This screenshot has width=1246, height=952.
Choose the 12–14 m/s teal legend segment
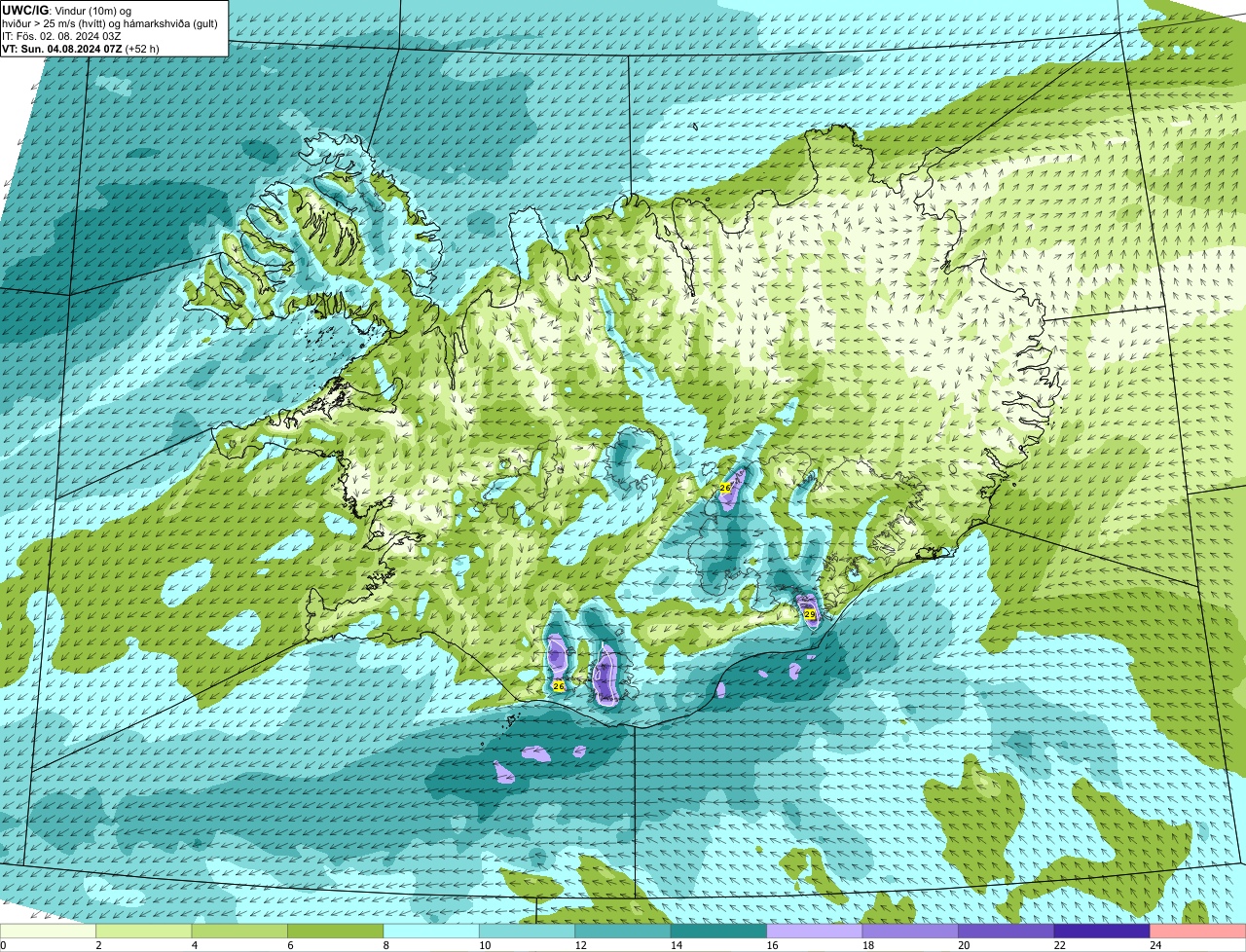(623, 932)
